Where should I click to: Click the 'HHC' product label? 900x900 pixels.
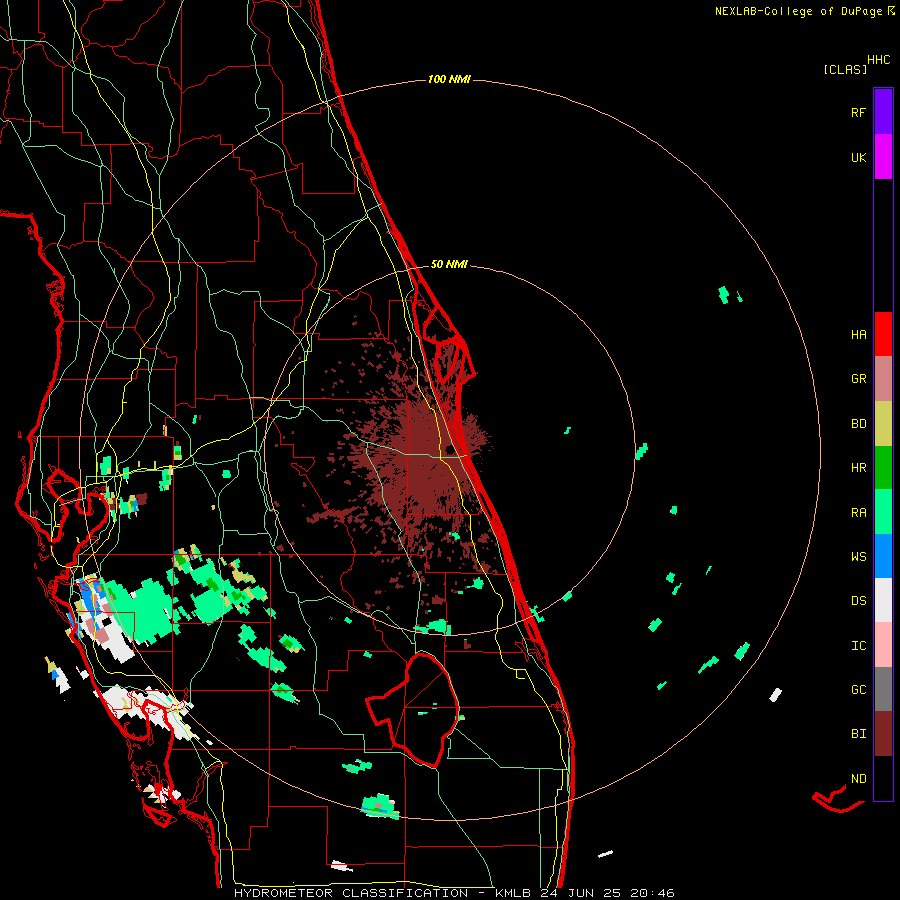click(879, 60)
